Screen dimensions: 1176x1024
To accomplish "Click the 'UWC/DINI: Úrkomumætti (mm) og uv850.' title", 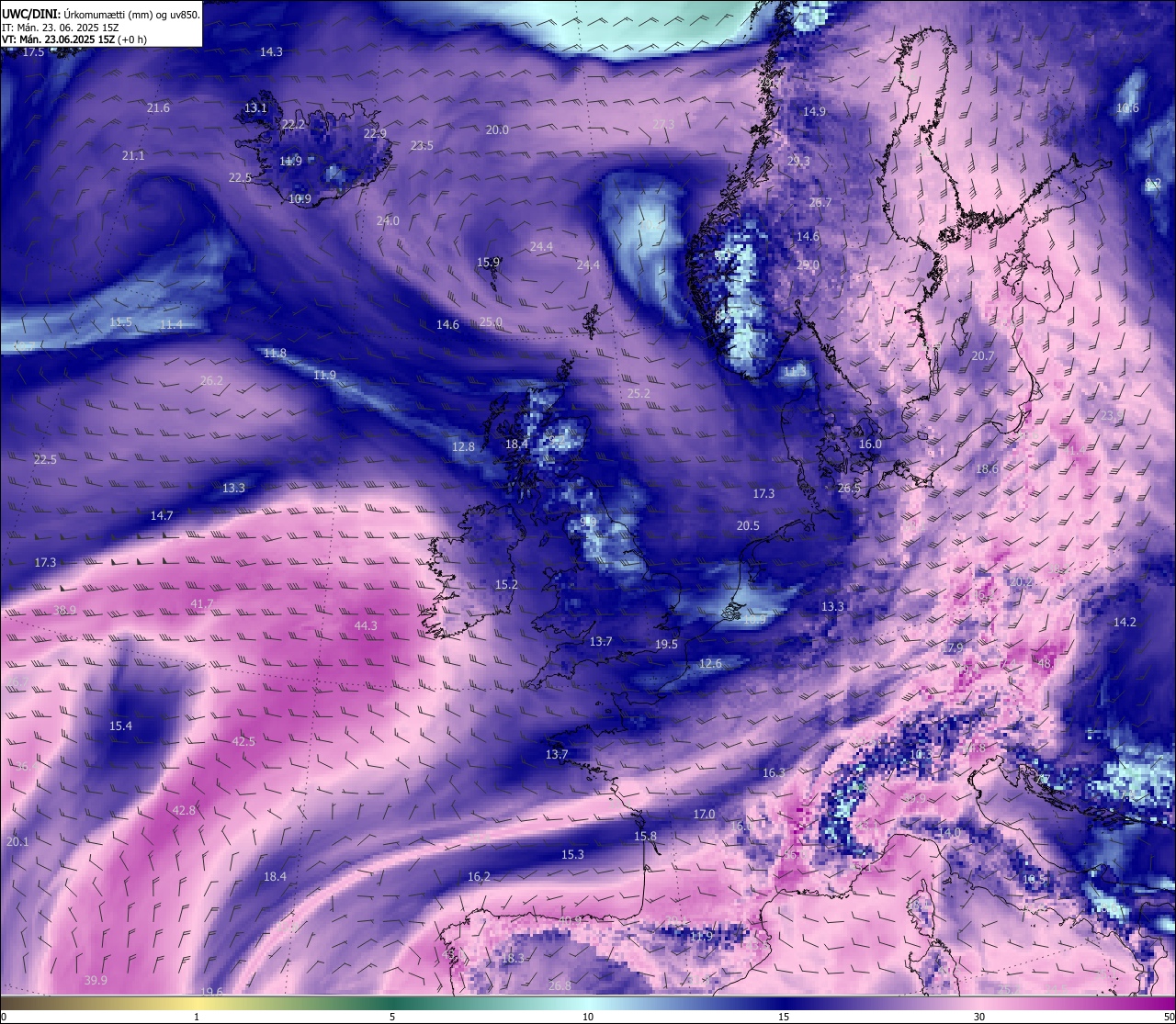I will click(100, 14).
